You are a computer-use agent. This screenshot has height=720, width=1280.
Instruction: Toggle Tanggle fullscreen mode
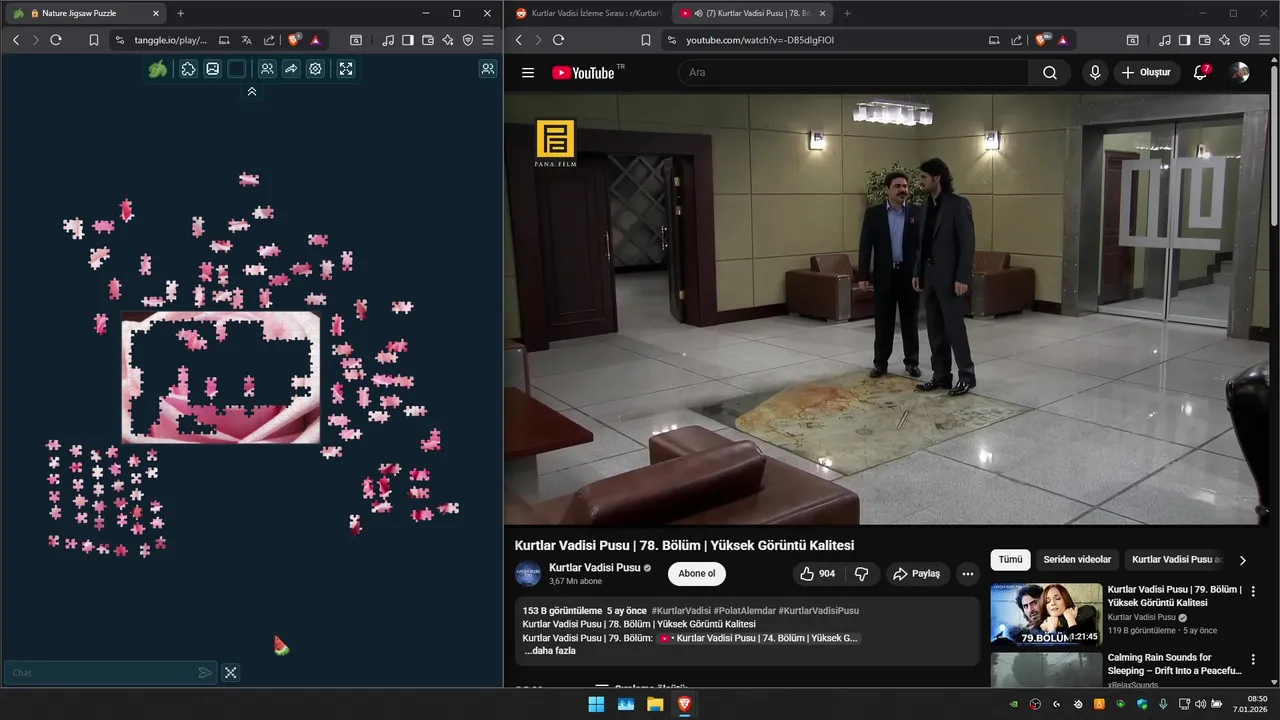point(346,69)
